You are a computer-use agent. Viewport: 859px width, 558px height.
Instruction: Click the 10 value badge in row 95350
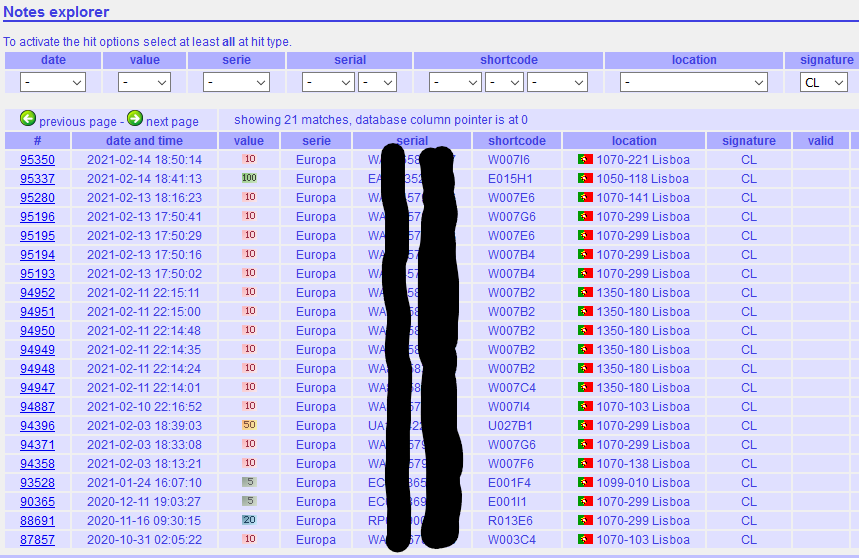coord(249,159)
